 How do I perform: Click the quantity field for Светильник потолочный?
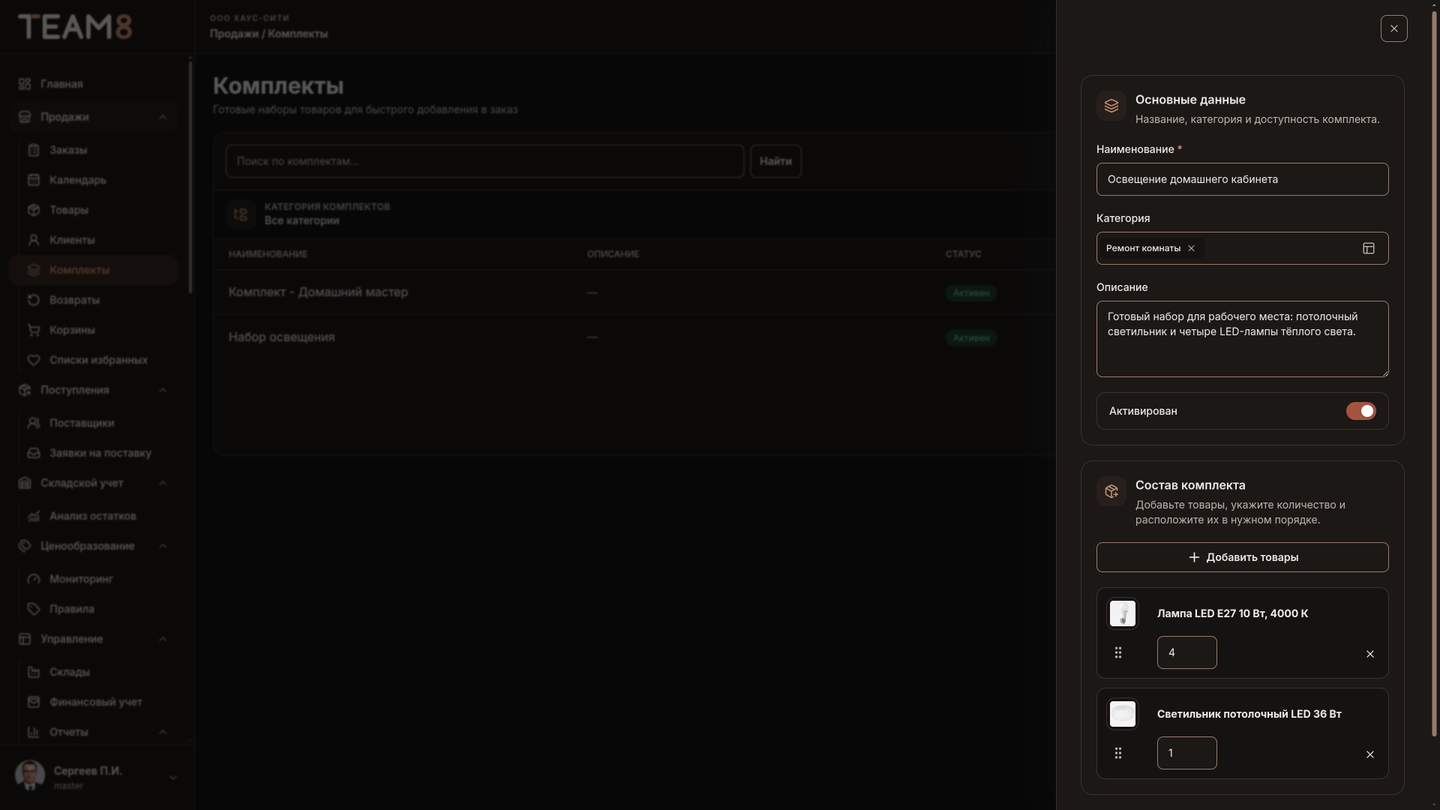click(1187, 753)
